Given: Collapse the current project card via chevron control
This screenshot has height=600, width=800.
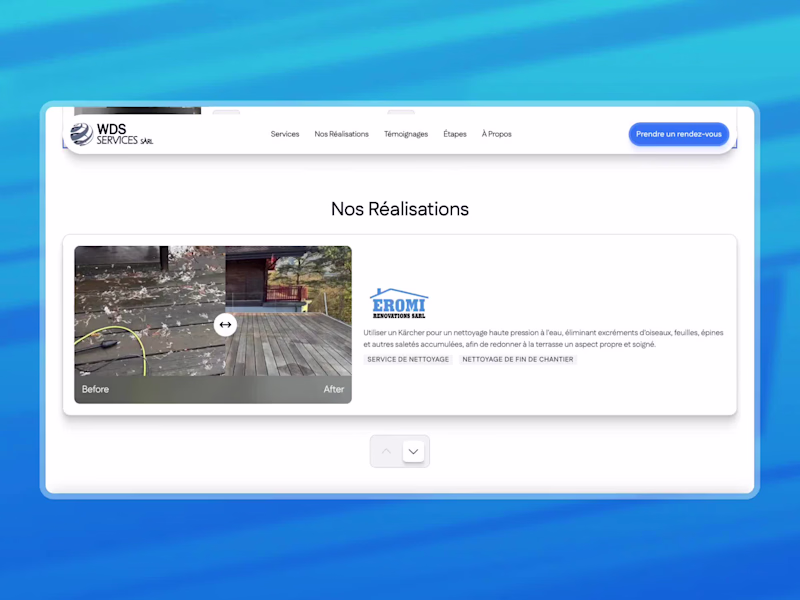Looking at the screenshot, I should 386,451.
